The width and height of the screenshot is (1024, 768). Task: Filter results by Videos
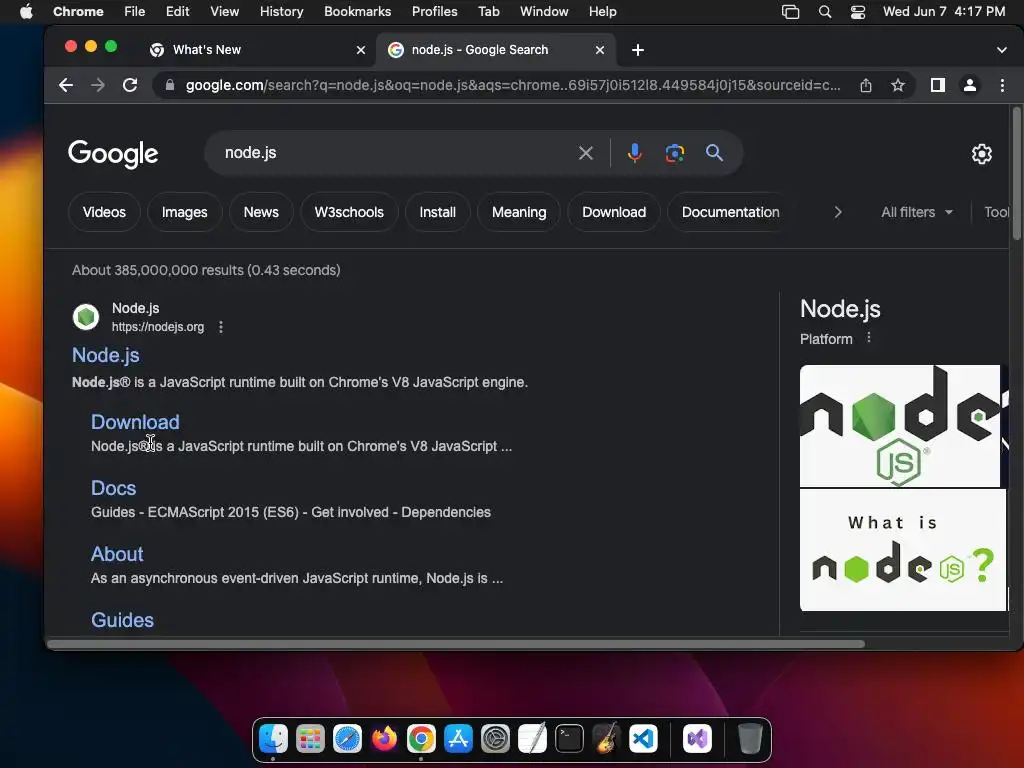pos(104,212)
